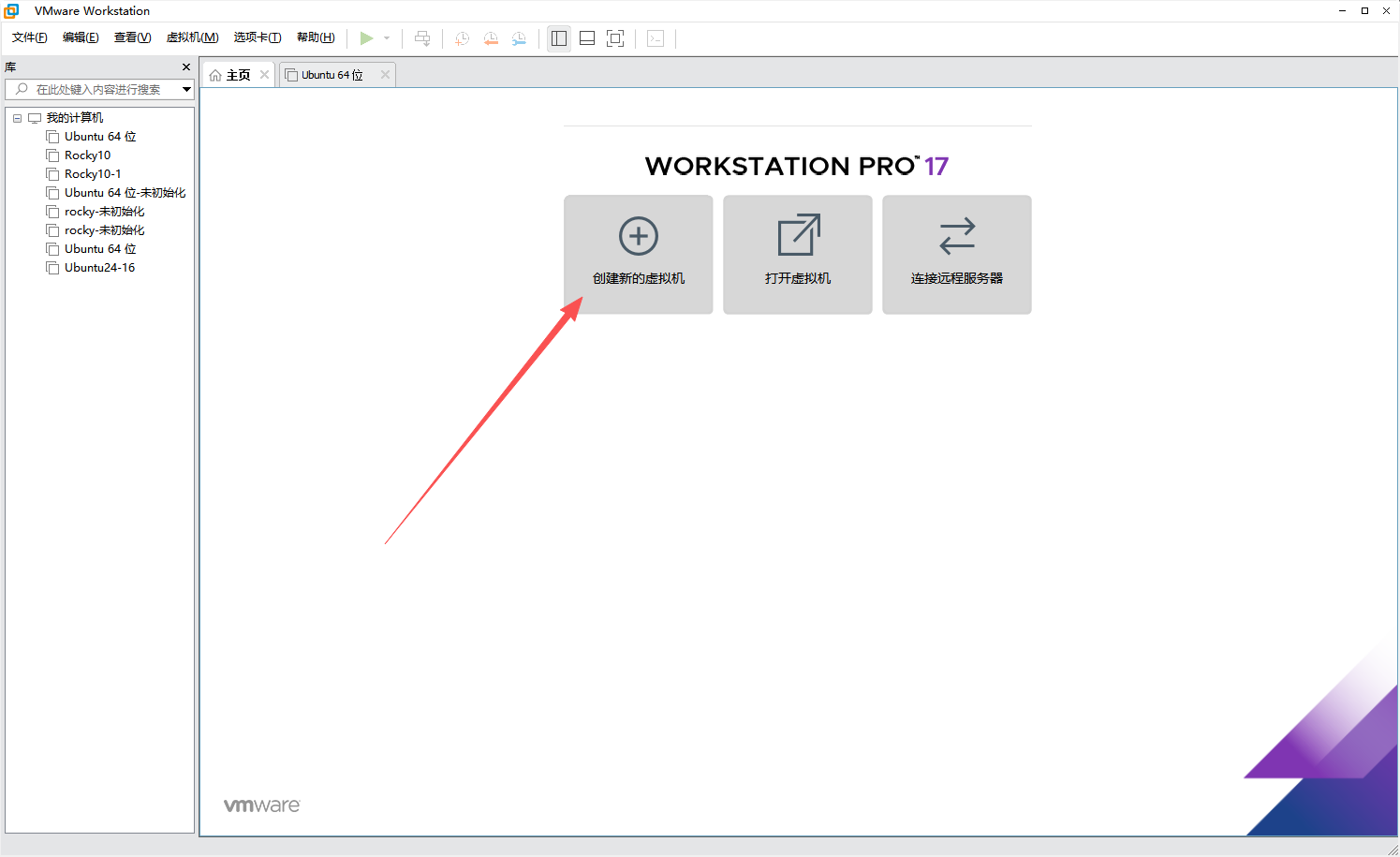Click the green power-on play button
Screen dimensions: 1400x857
[x=366, y=38]
